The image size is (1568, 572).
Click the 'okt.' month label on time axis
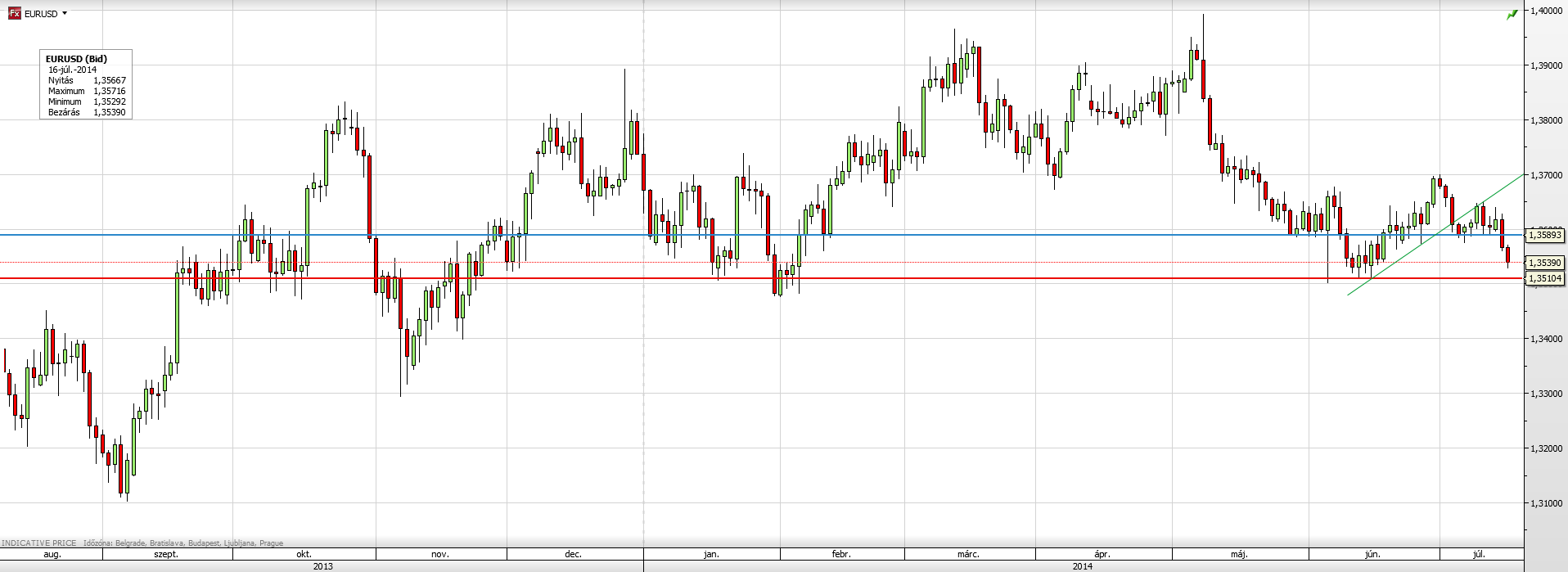pyautogui.click(x=303, y=554)
